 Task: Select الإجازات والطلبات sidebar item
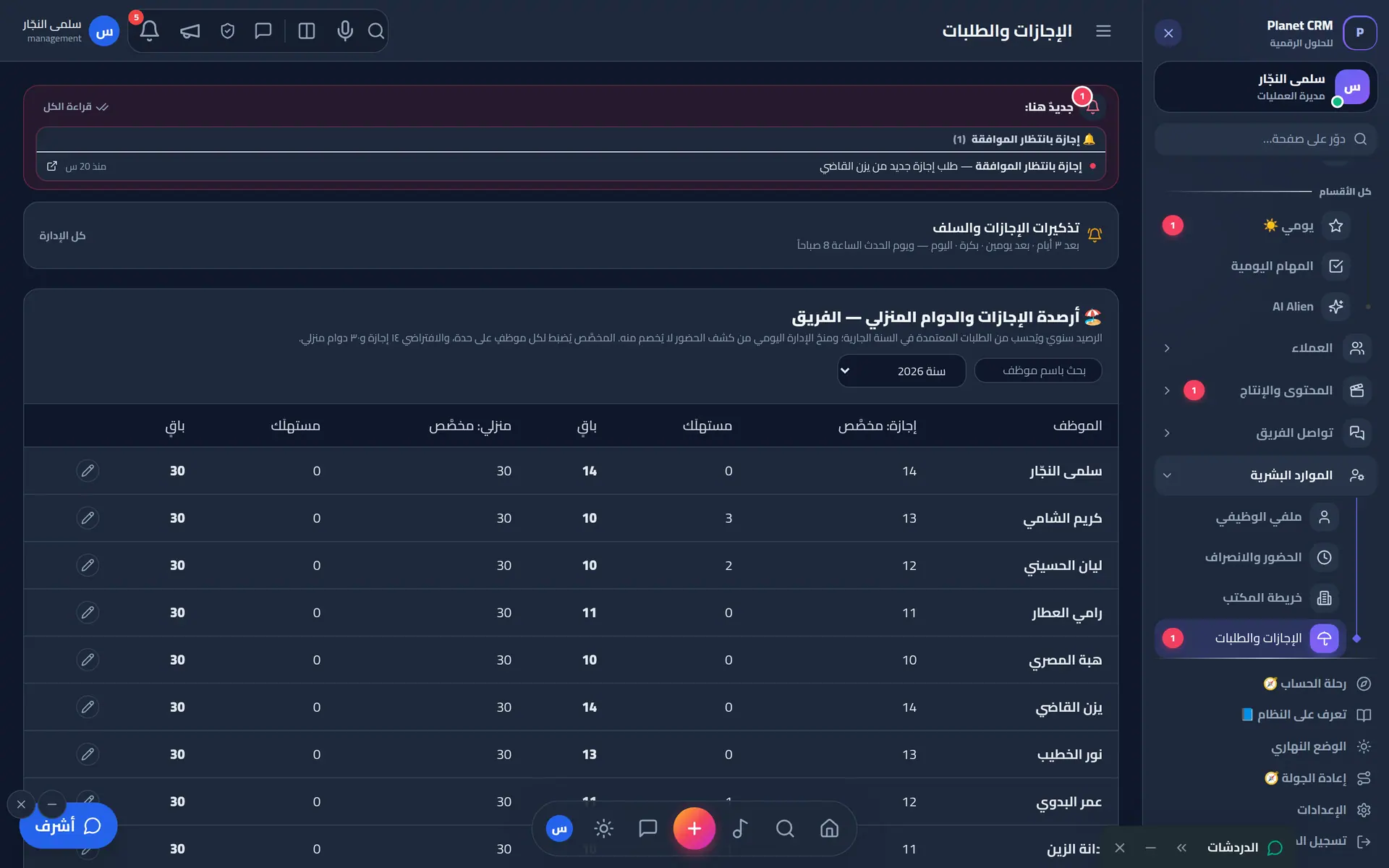point(1251,638)
